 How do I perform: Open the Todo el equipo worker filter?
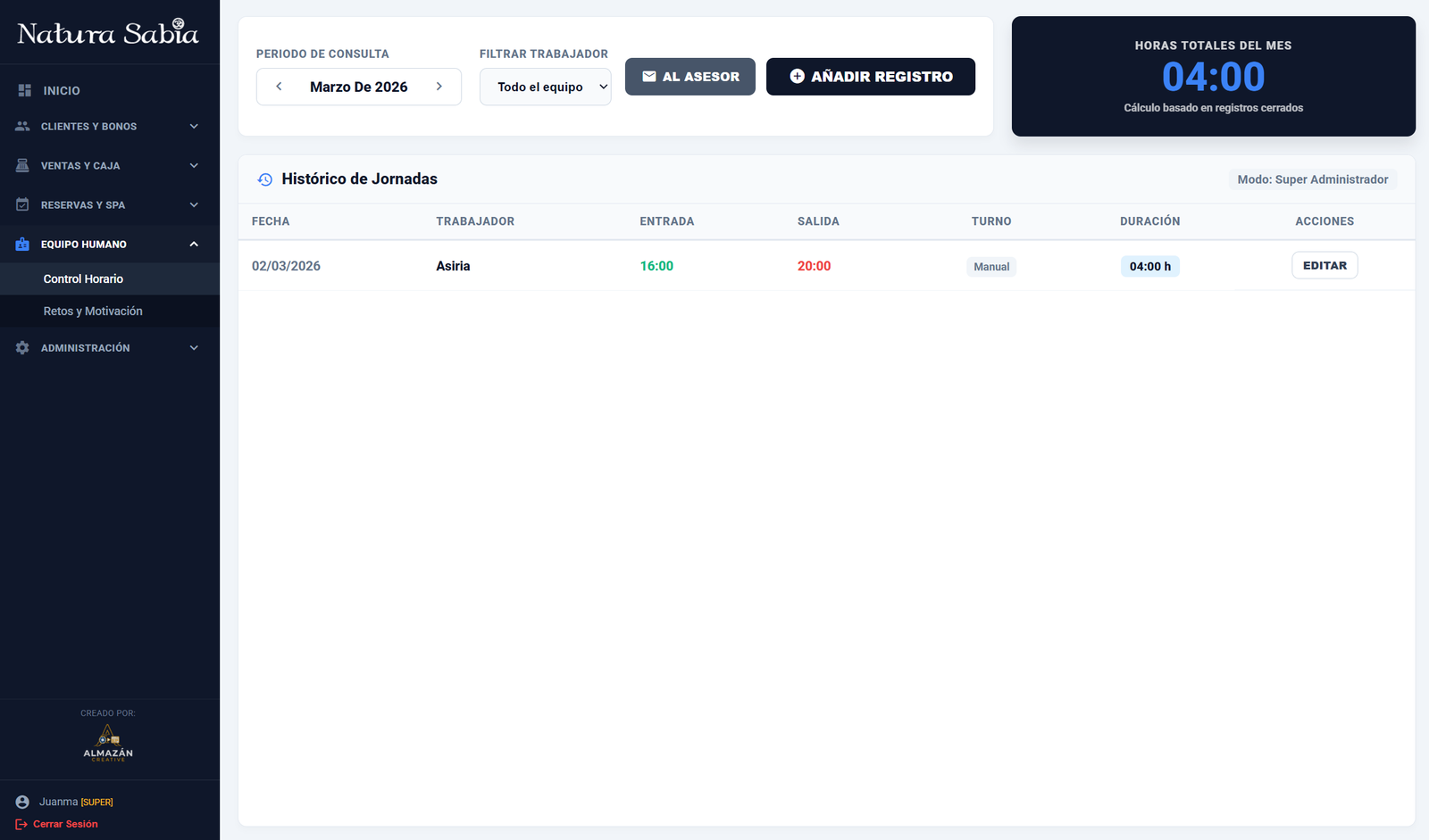[x=545, y=87]
